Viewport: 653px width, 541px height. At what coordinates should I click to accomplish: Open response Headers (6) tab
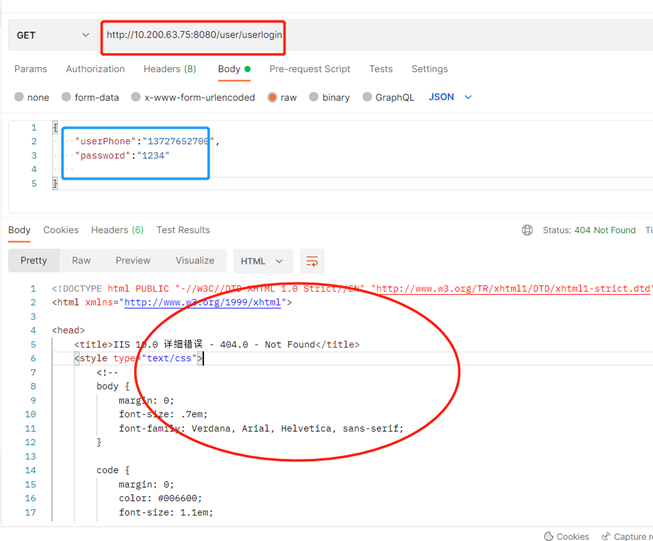pyautogui.click(x=117, y=230)
